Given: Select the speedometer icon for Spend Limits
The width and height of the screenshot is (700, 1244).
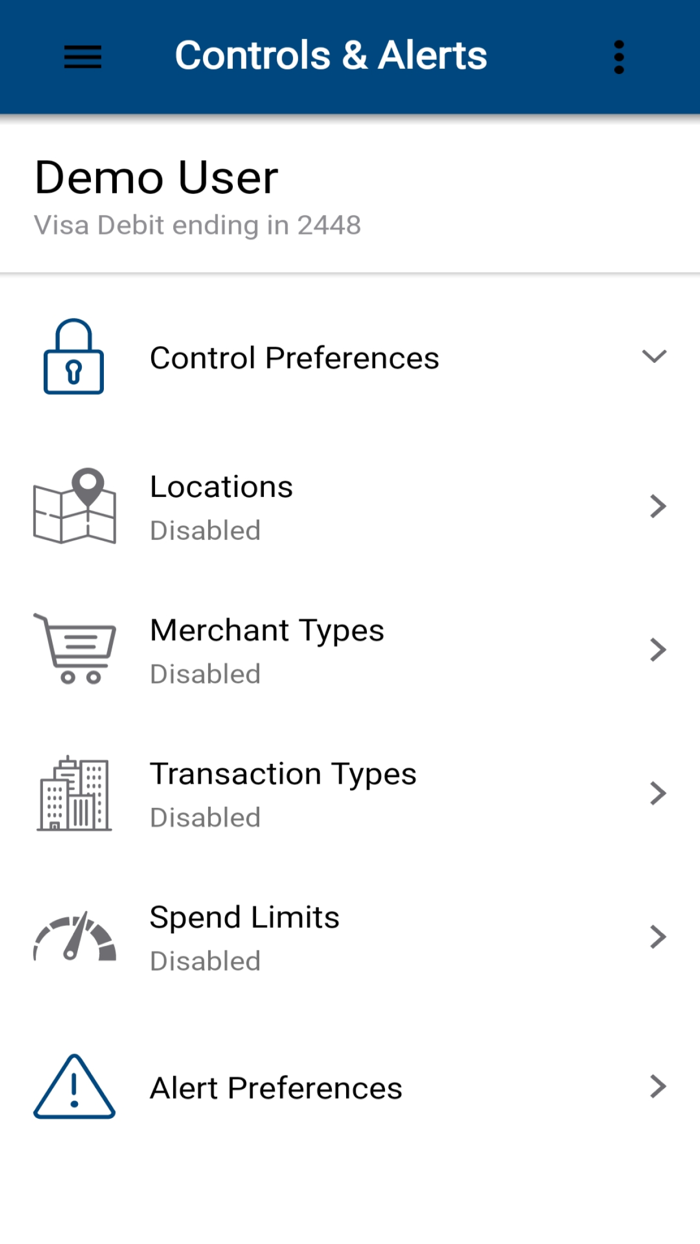Looking at the screenshot, I should click(74, 937).
